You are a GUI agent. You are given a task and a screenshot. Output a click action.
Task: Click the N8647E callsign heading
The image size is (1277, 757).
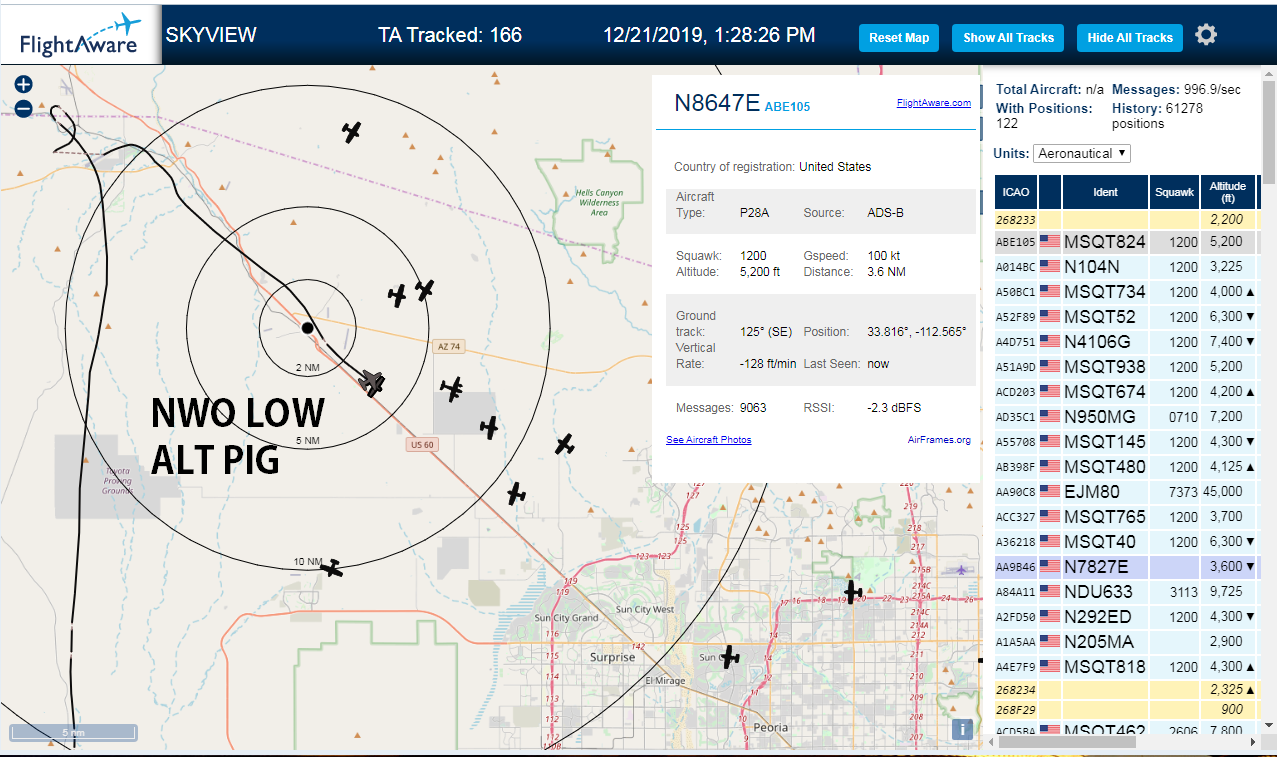click(716, 104)
